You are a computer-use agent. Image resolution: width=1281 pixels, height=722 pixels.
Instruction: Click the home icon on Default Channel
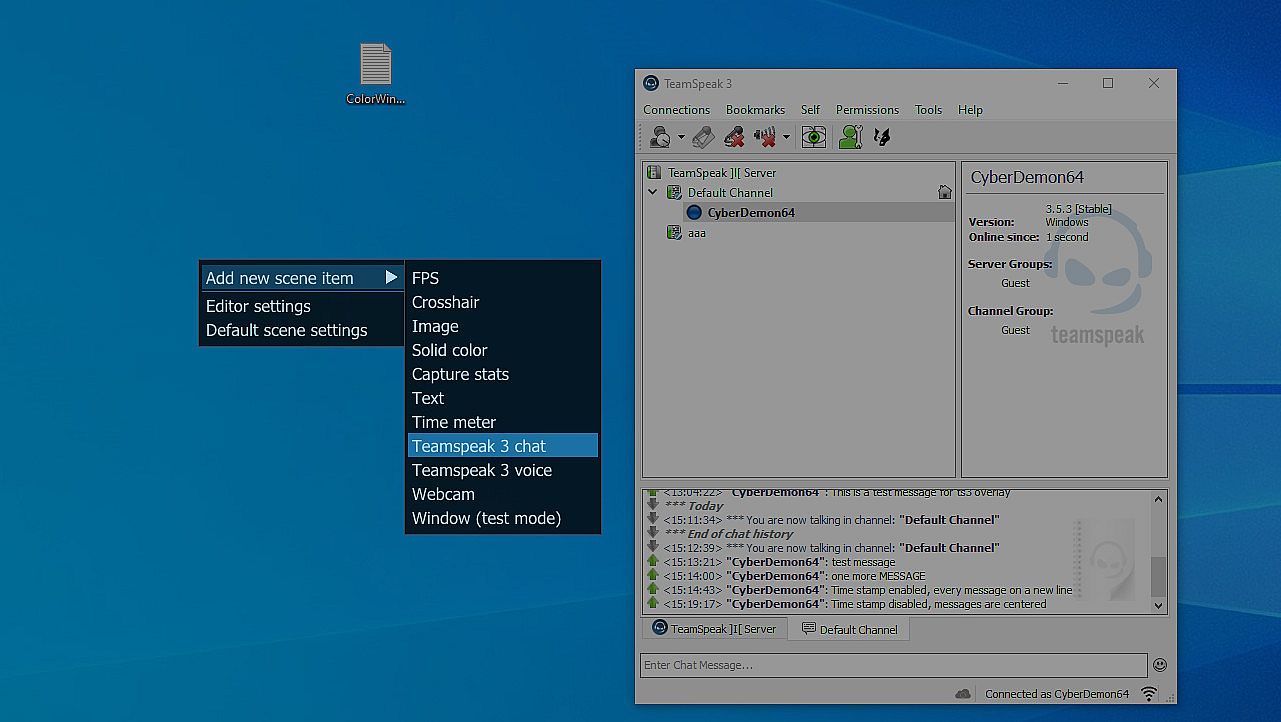[x=944, y=192]
